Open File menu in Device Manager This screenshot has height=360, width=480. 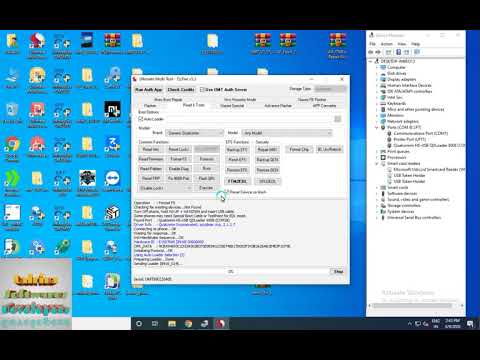[372, 44]
